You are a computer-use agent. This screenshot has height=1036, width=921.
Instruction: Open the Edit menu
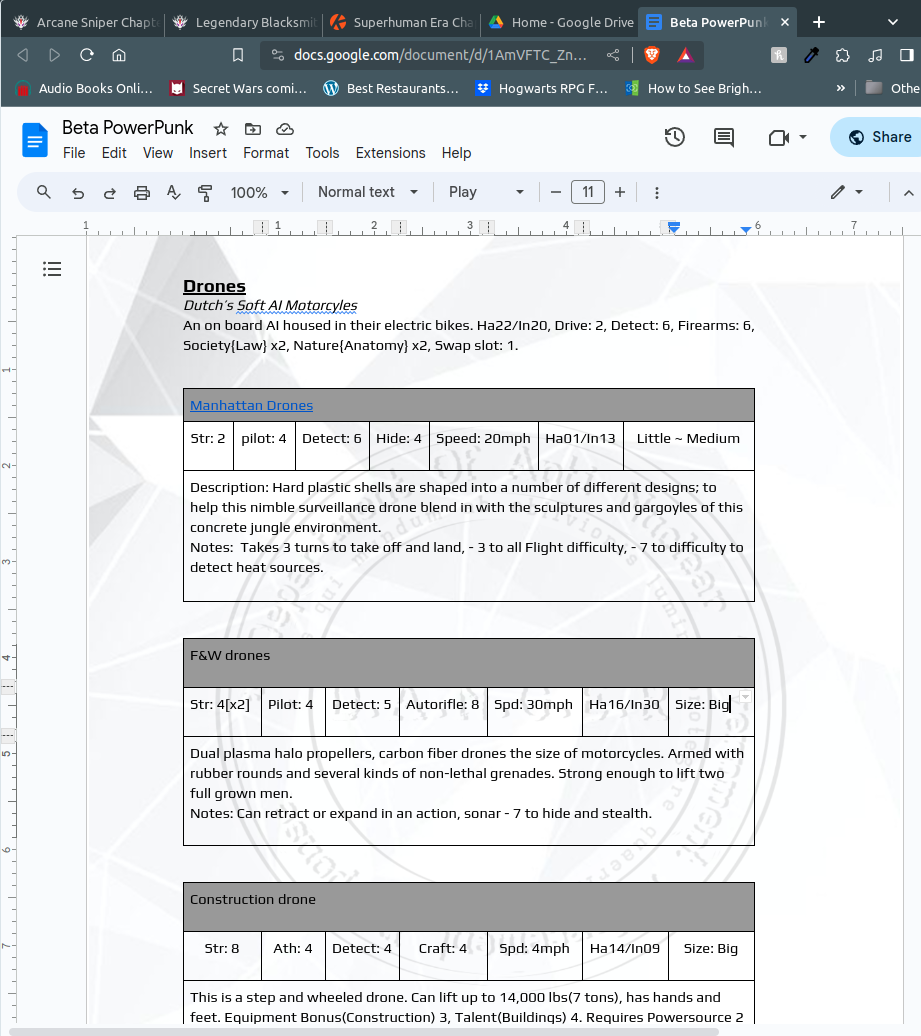click(x=114, y=153)
